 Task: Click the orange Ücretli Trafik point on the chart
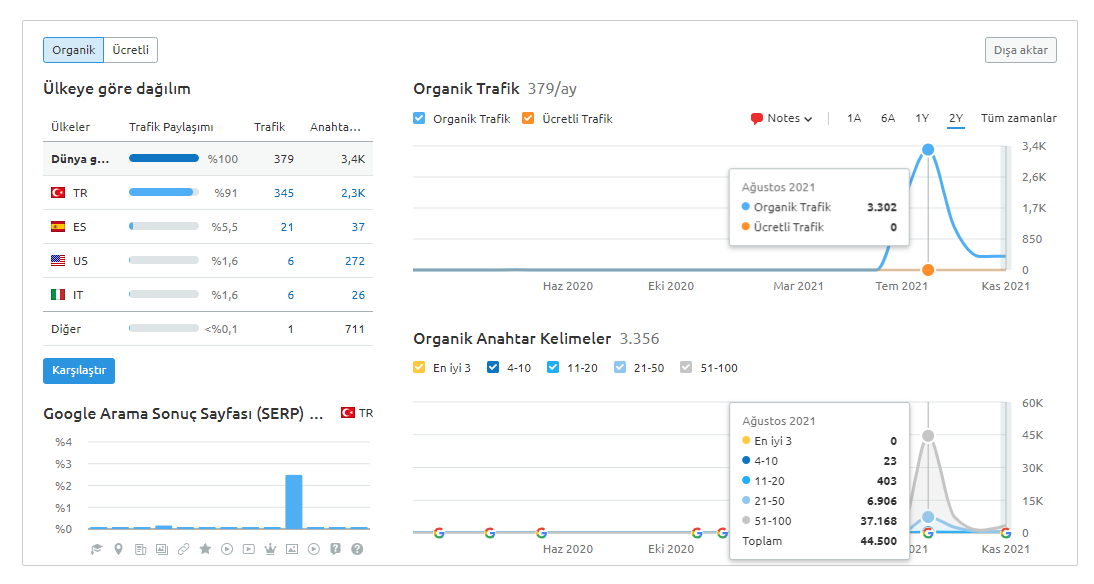pos(928,270)
